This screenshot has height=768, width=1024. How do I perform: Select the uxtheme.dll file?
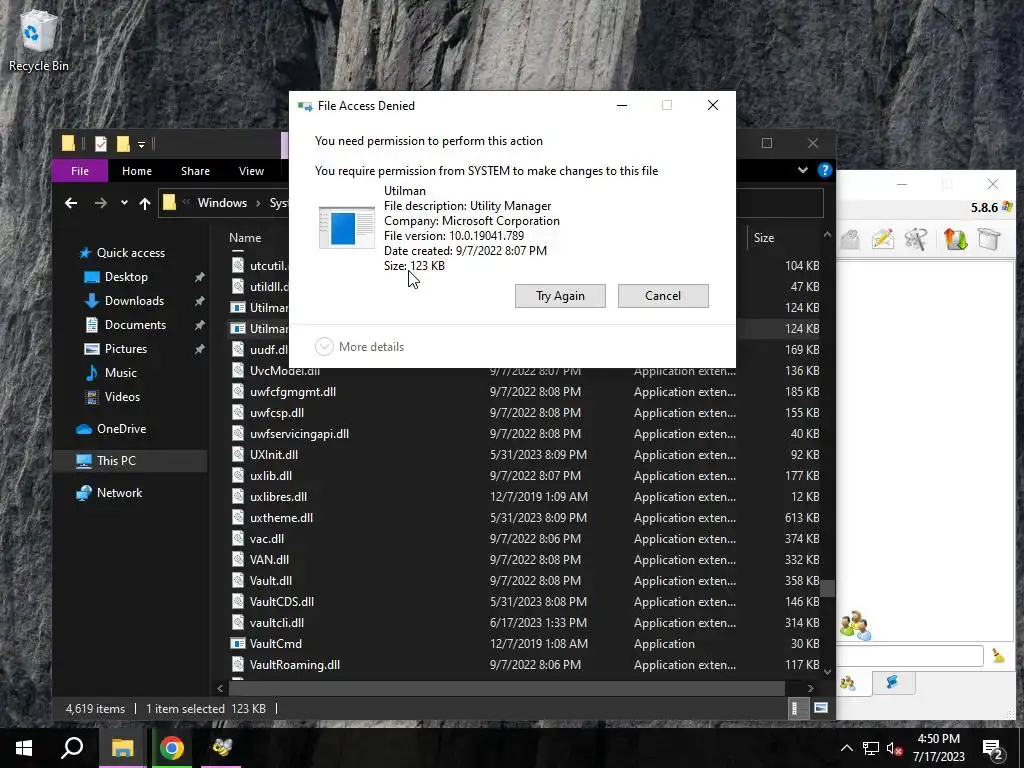pyautogui.click(x=281, y=518)
